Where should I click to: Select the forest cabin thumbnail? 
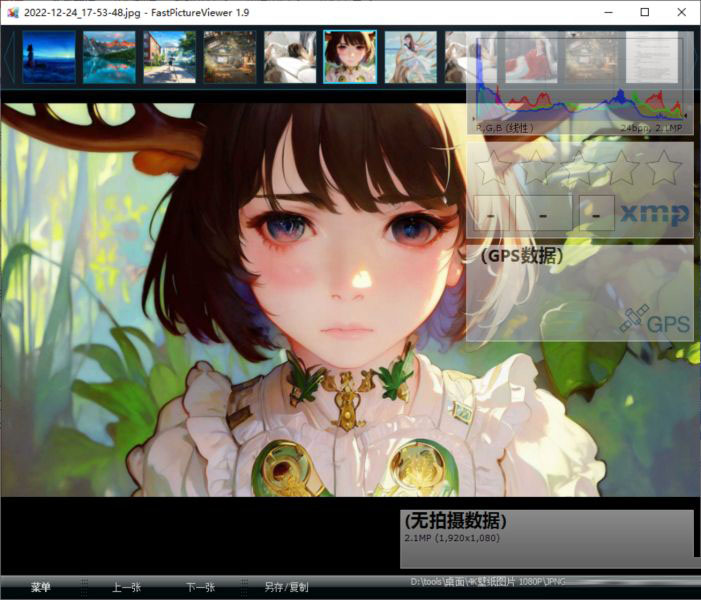click(x=230, y=57)
